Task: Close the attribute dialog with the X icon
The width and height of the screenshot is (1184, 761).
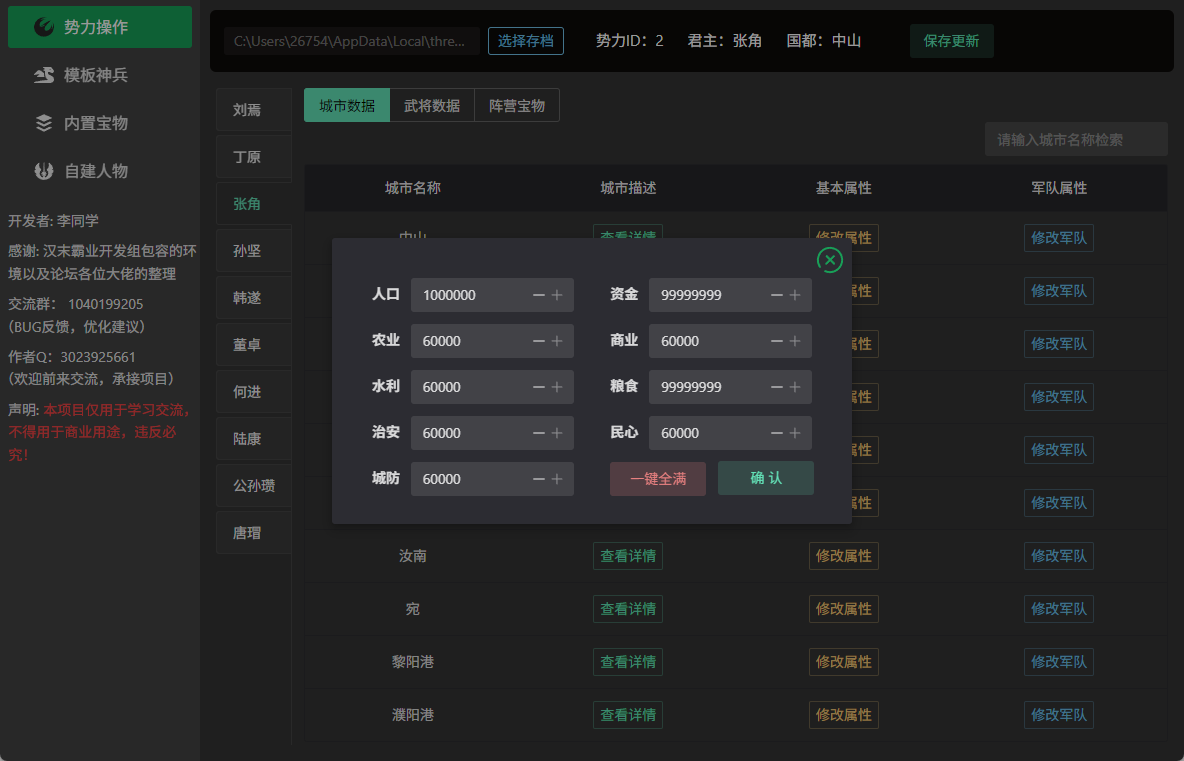Action: click(830, 260)
